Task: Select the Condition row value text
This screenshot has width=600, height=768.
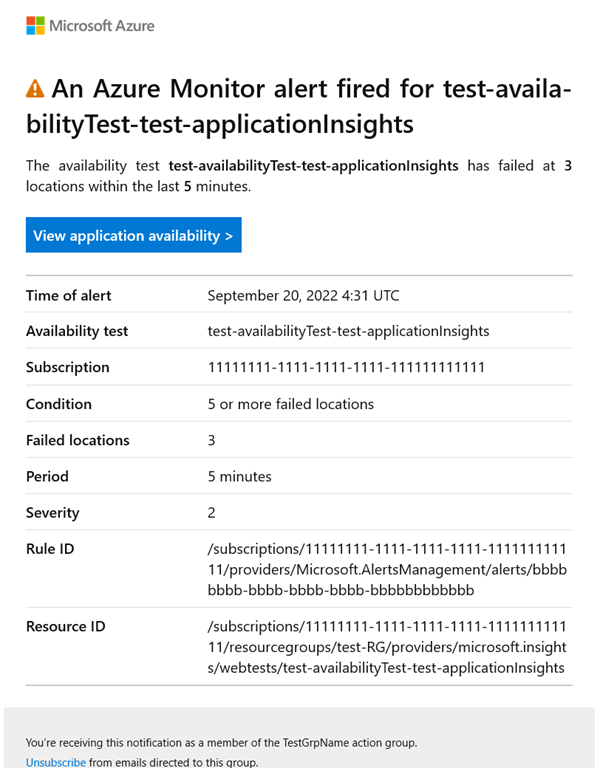Action: [290, 404]
